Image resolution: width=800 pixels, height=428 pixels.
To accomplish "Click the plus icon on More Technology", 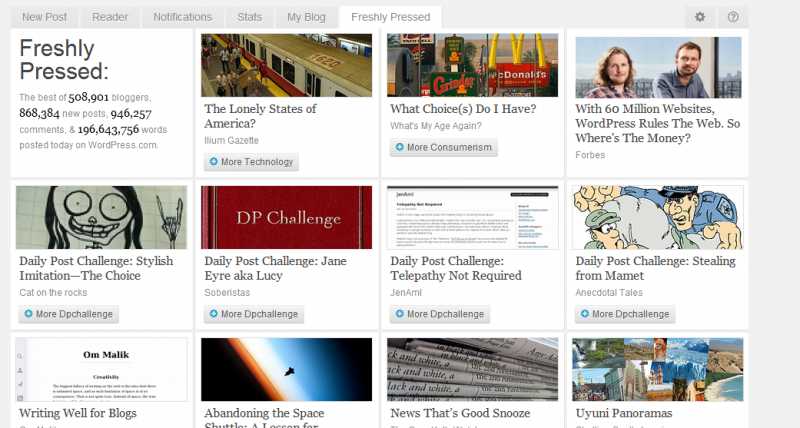I will (213, 162).
